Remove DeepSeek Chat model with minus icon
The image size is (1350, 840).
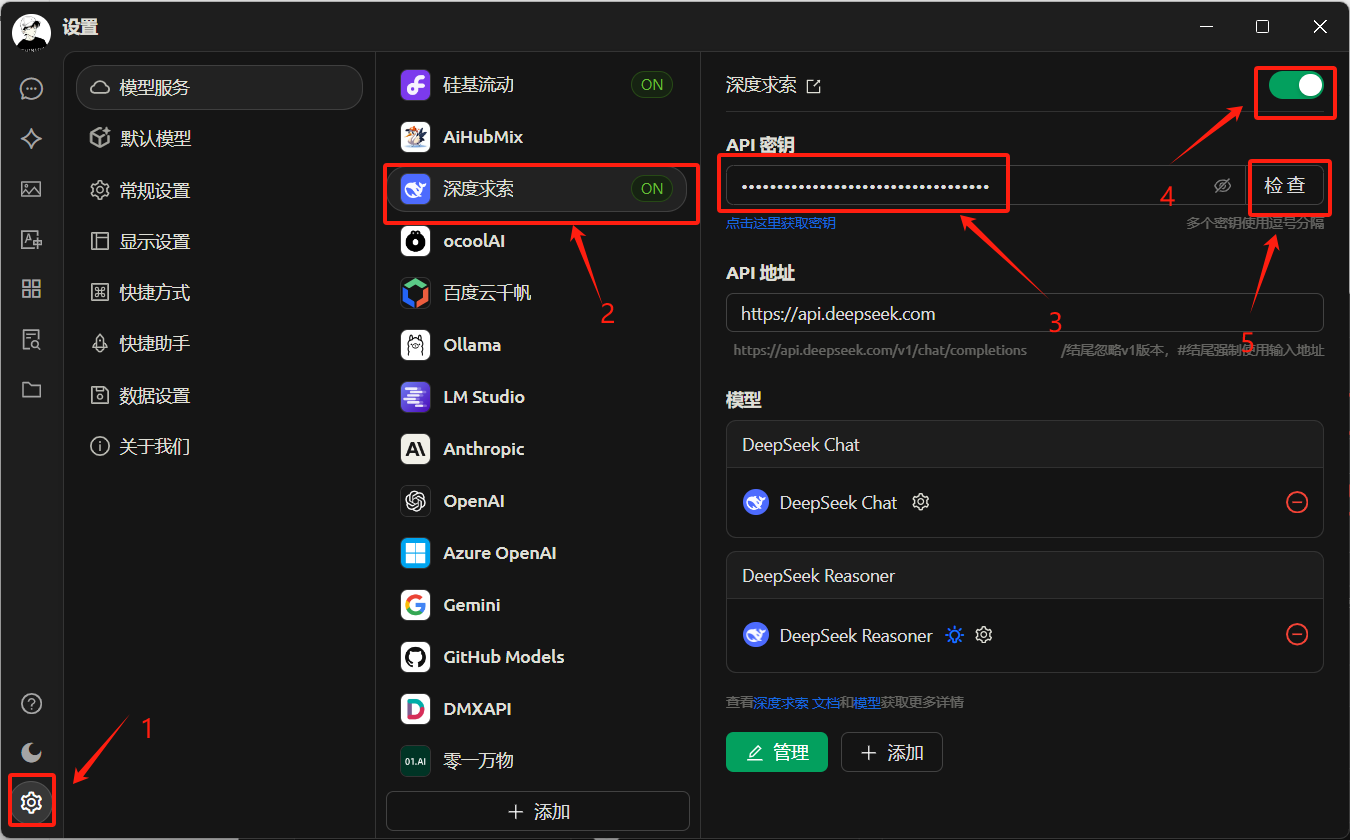pos(1296,502)
